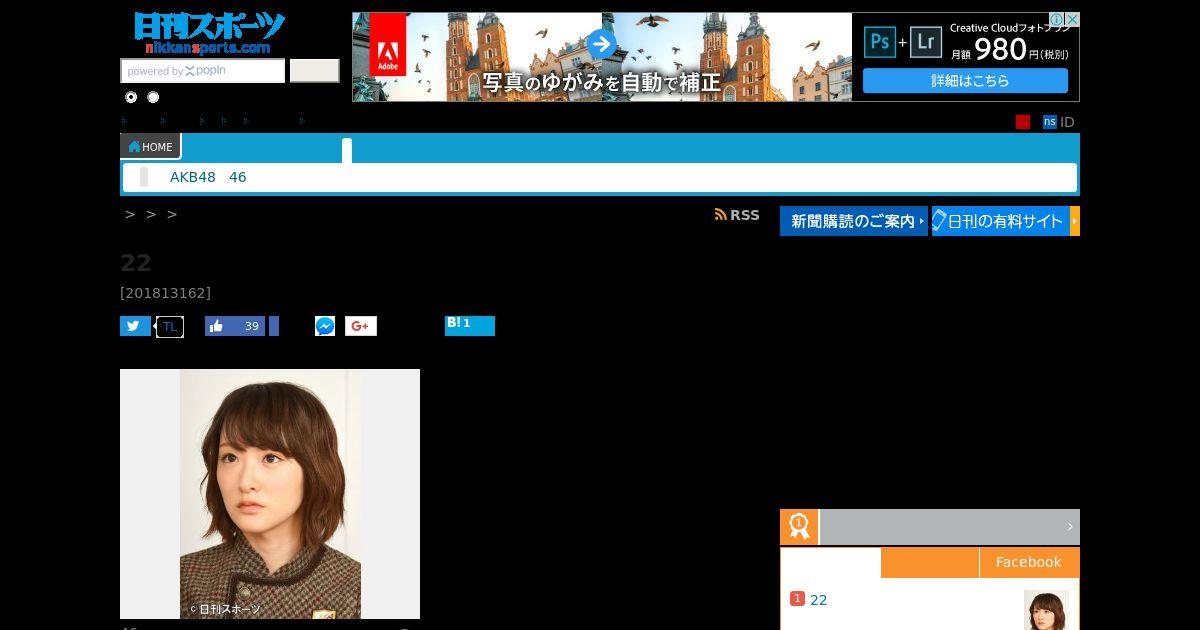1200x630 pixels.
Task: Open the AKB48 sub-navigation link
Action: point(193,177)
